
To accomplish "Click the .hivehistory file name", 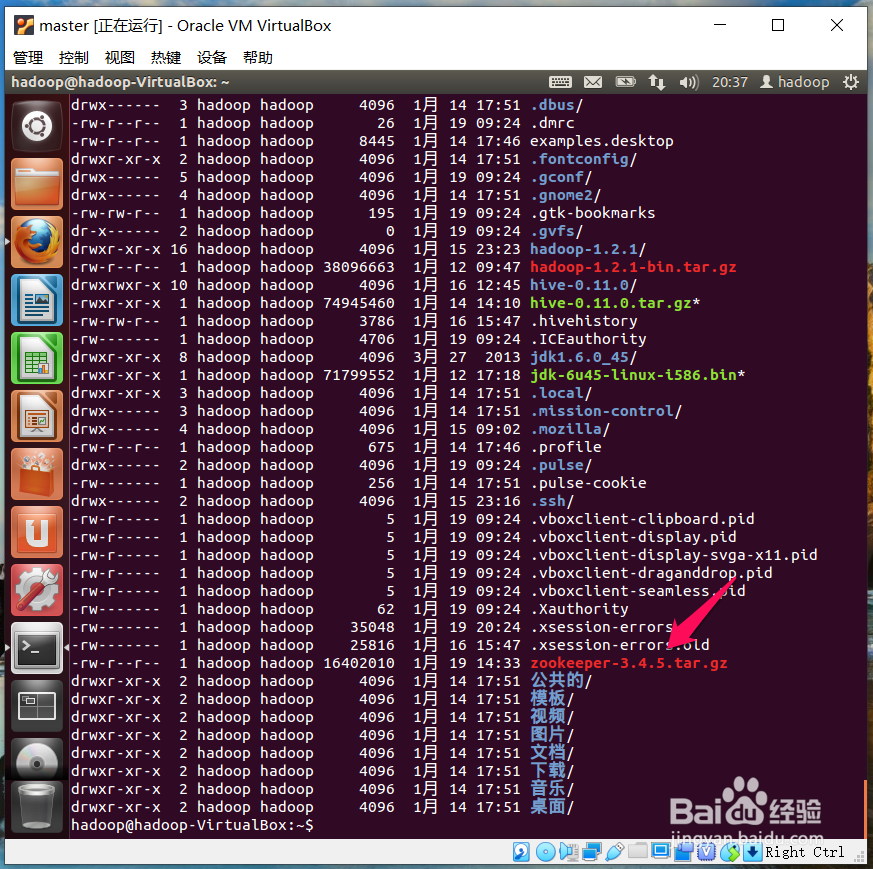I will [583, 321].
